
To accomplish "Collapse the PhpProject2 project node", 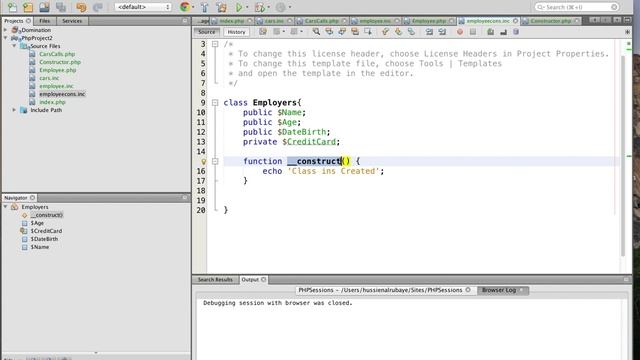I will (x=5, y=38).
